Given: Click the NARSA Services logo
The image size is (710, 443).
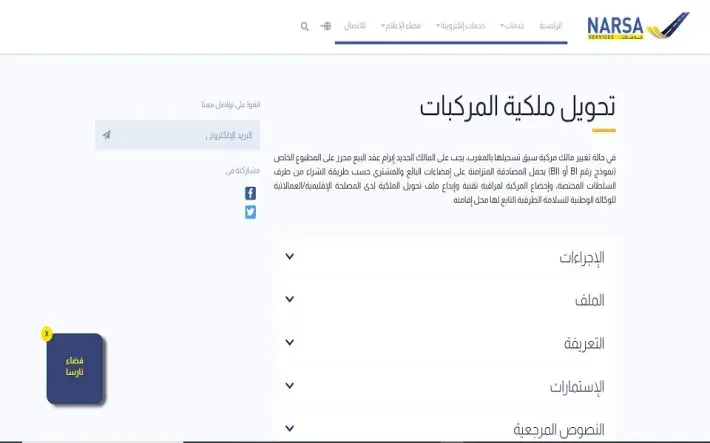Looking at the screenshot, I should tap(638, 26).
